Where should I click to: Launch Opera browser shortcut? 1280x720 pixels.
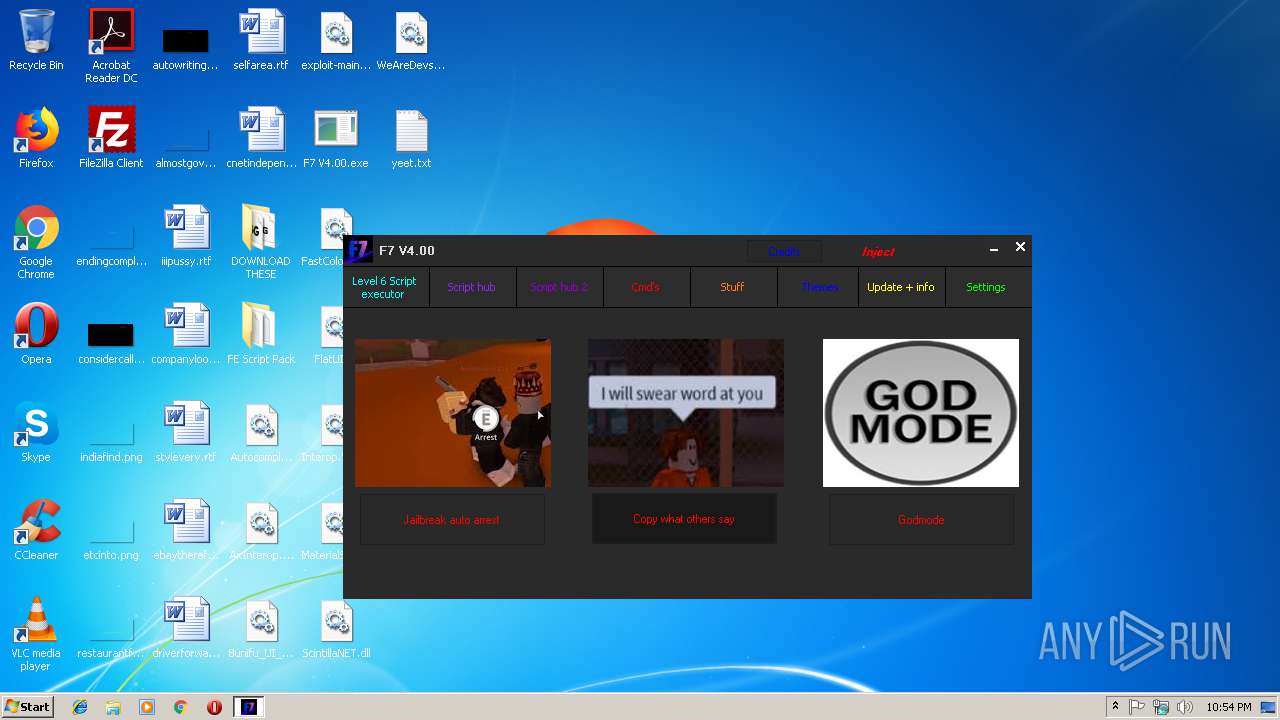(x=36, y=334)
